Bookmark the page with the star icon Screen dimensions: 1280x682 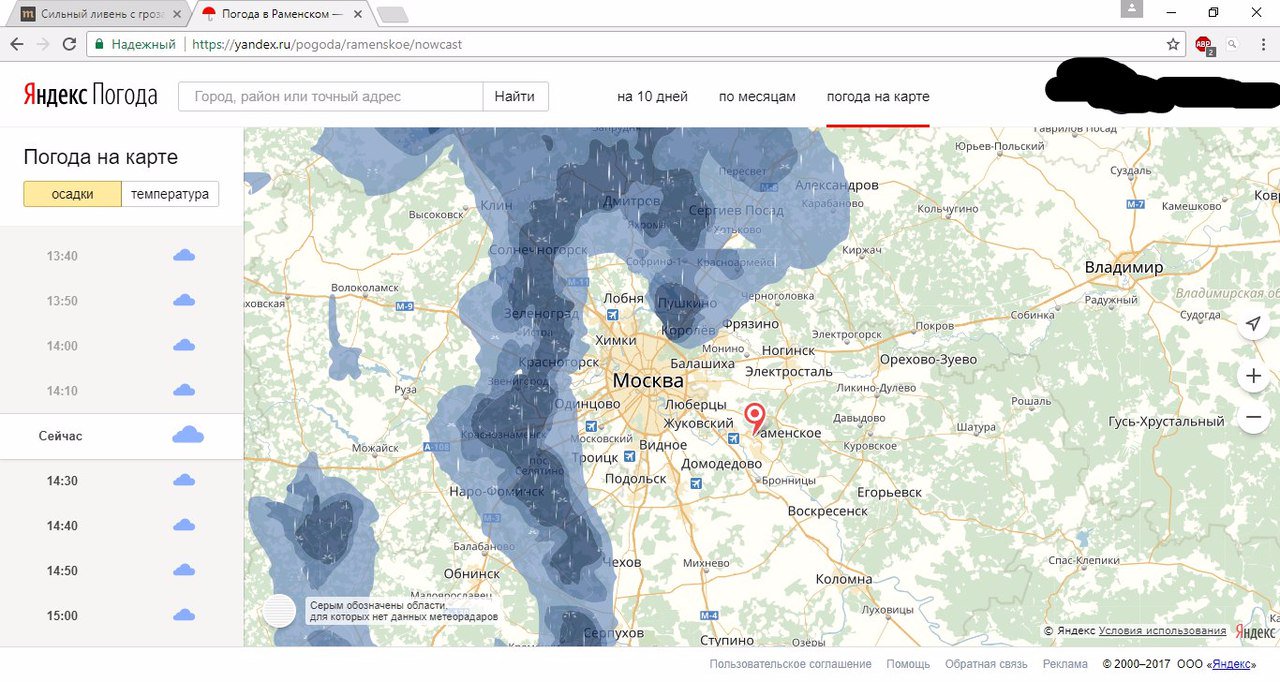1173,44
